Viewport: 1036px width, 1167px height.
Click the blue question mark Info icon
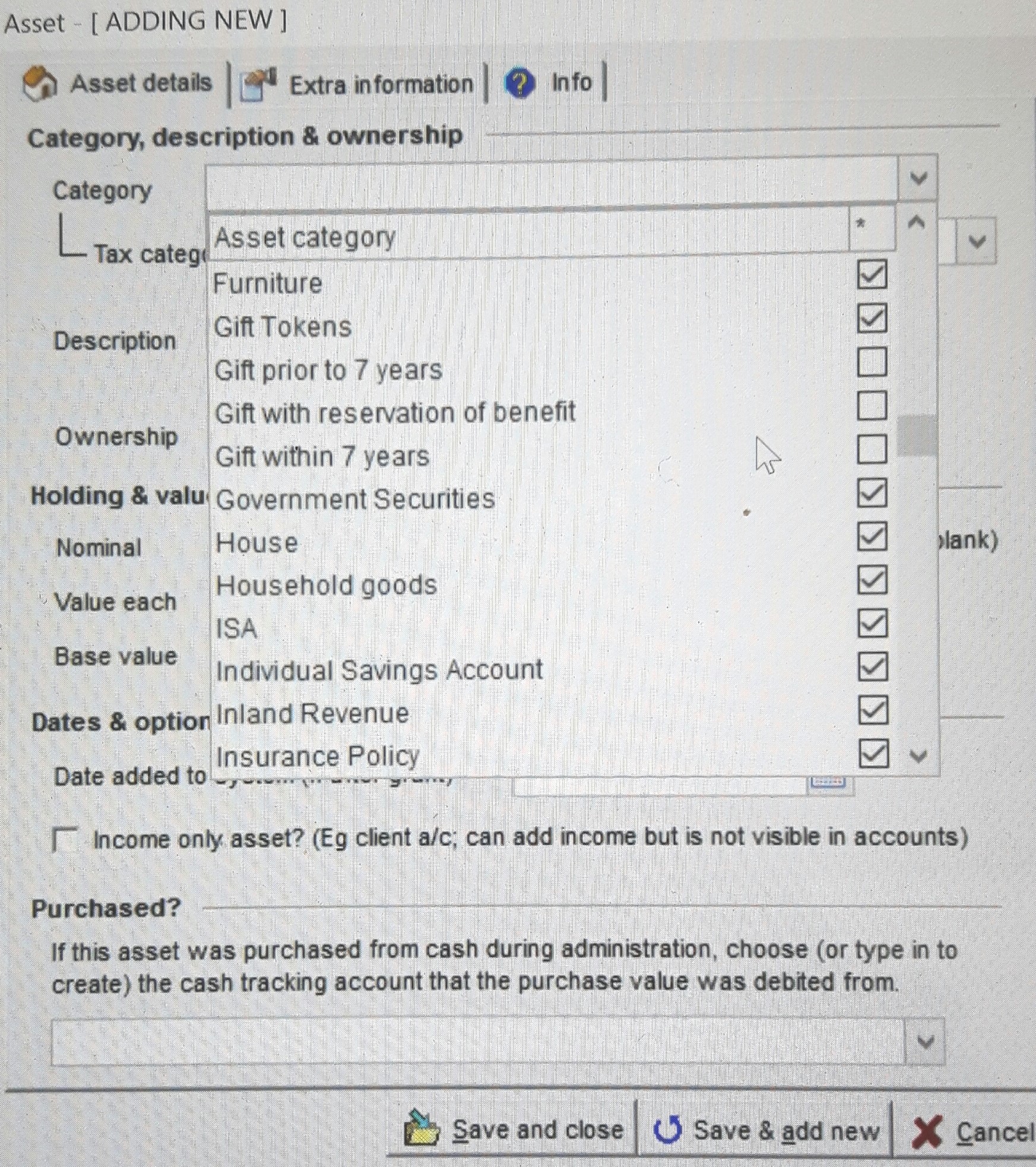click(x=519, y=84)
